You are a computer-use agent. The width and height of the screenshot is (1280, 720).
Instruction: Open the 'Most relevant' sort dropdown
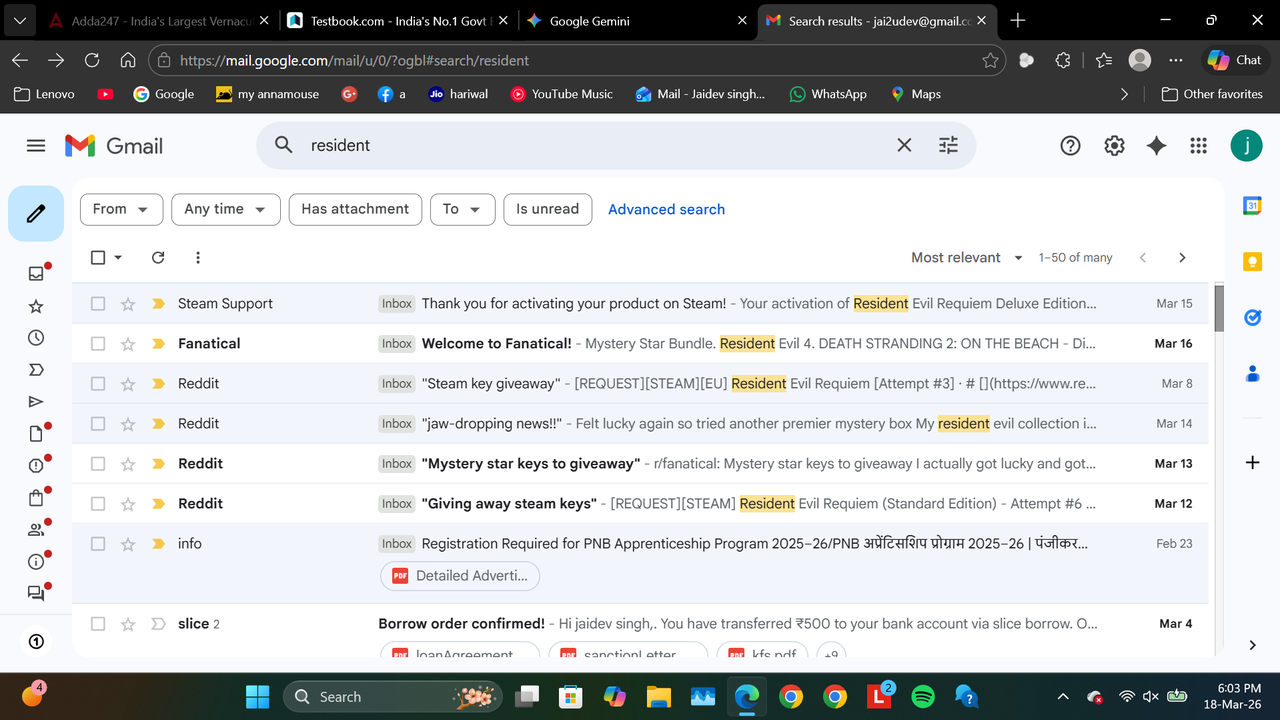tap(965, 257)
